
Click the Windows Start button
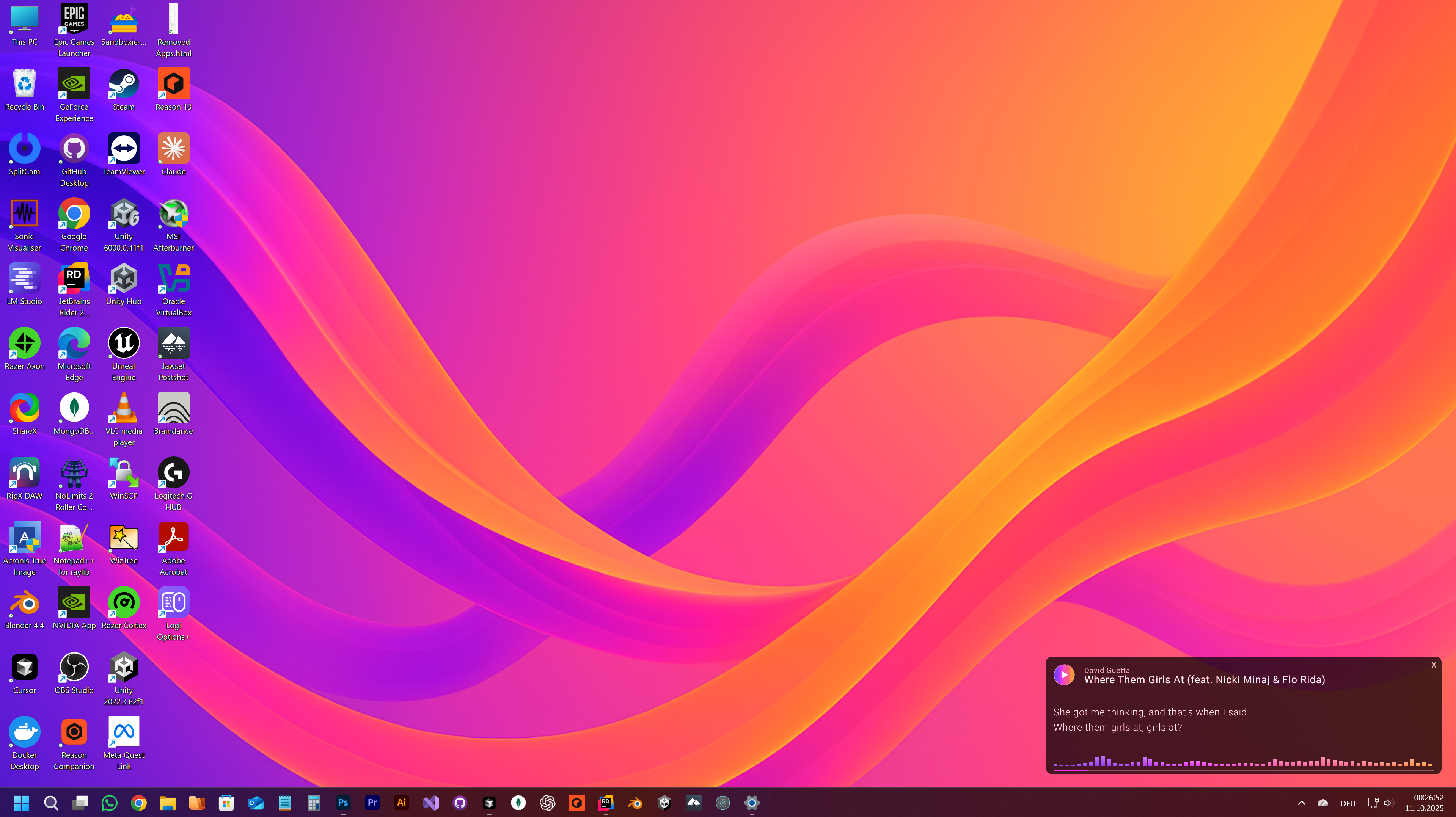coord(22,802)
